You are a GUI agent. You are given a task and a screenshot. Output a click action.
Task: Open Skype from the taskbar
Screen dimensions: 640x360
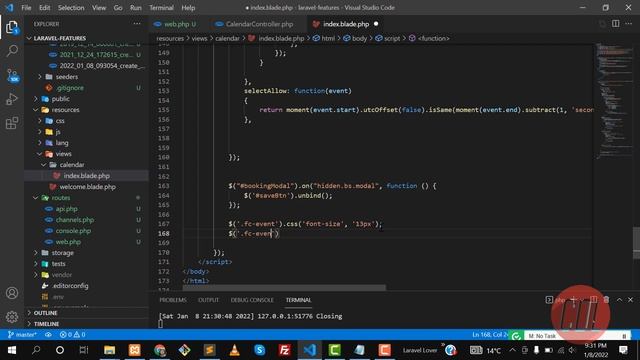[x=260, y=350]
